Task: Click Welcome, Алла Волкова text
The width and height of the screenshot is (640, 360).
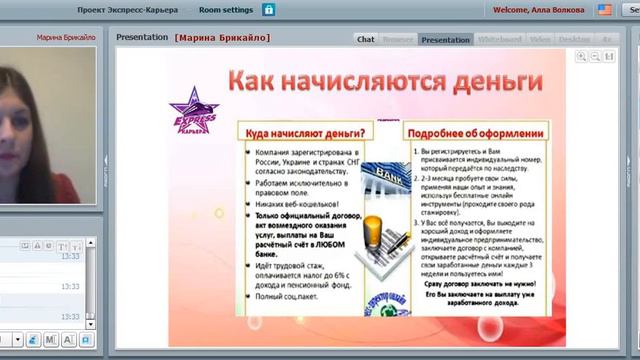Action: click(538, 10)
